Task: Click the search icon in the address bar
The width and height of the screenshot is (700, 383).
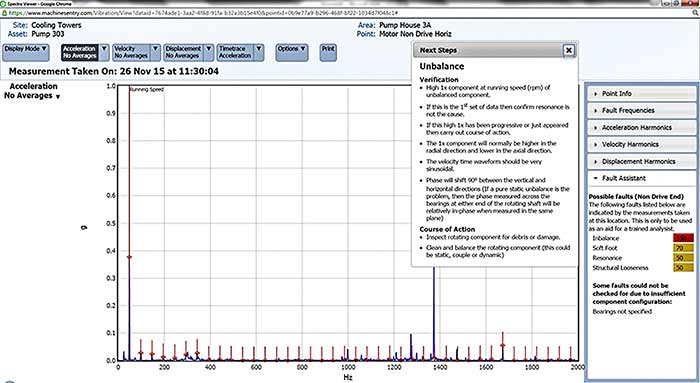Action: [695, 13]
